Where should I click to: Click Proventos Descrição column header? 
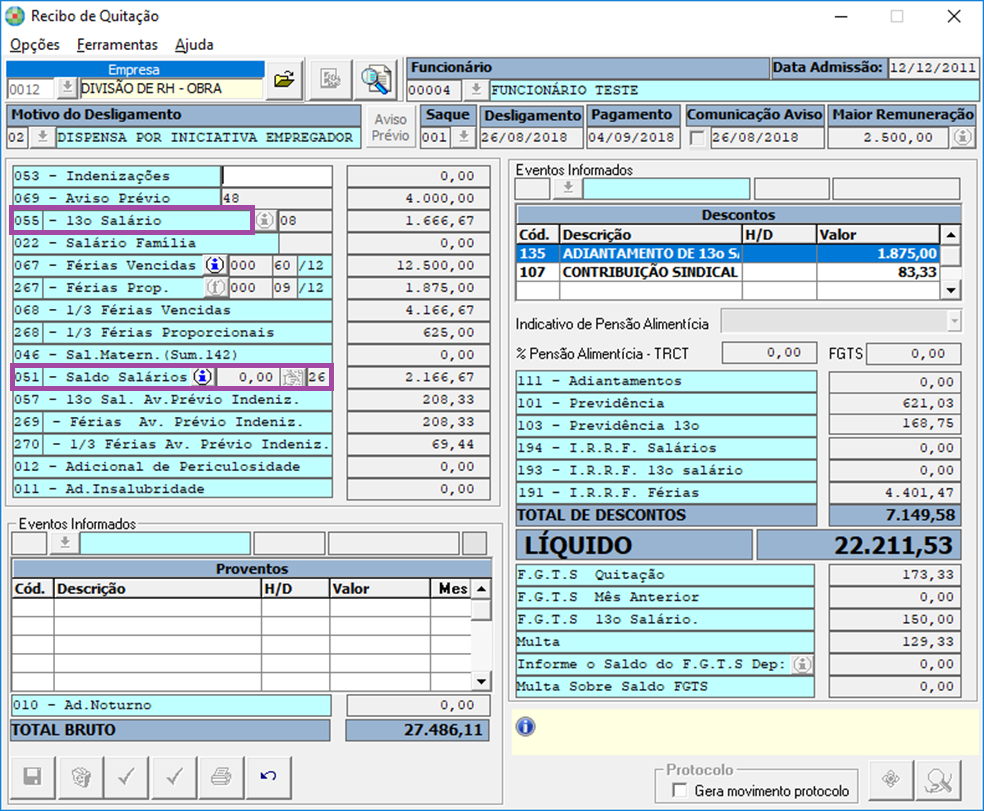[158, 589]
